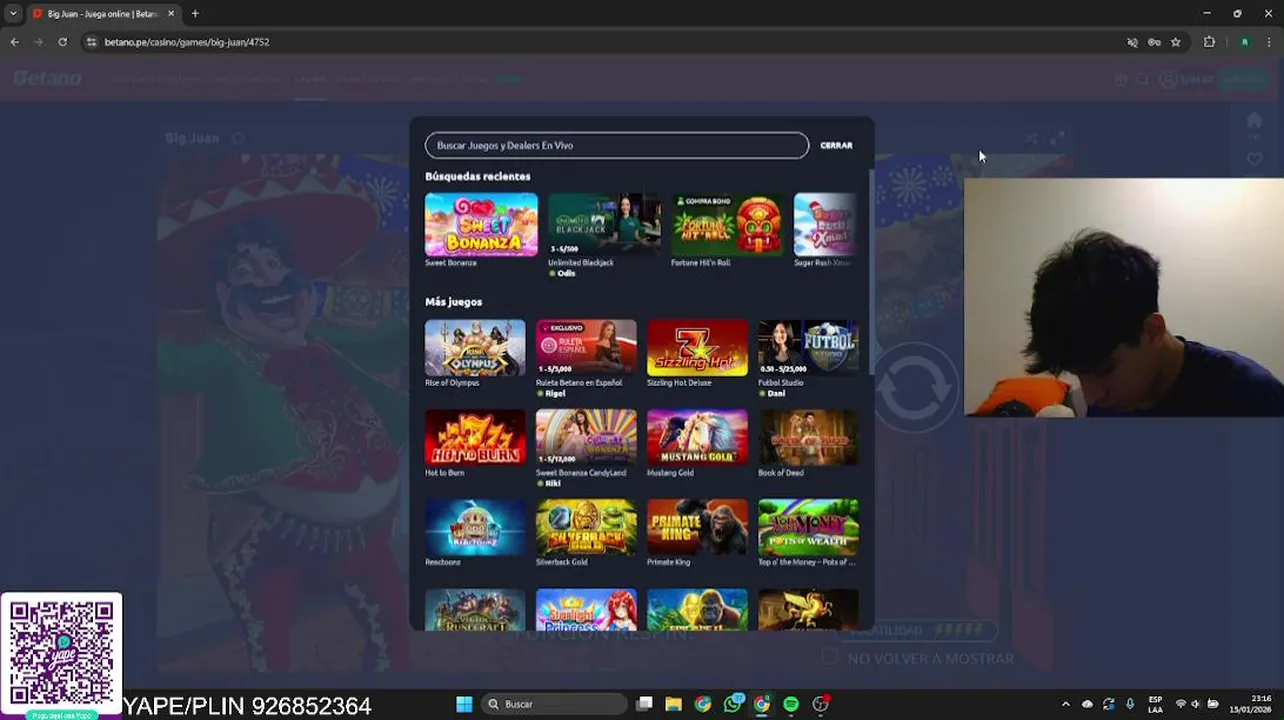Open the Sweet Bonanza recent search game

481,225
